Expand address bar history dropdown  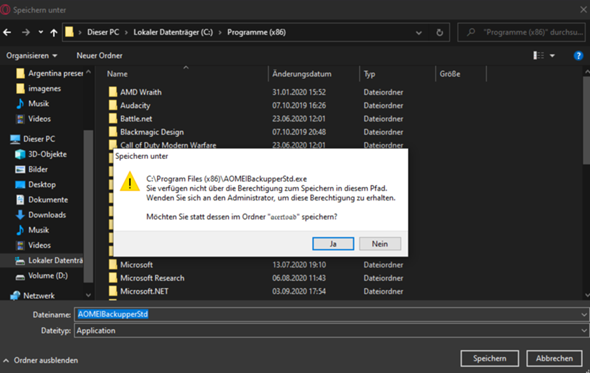point(419,33)
